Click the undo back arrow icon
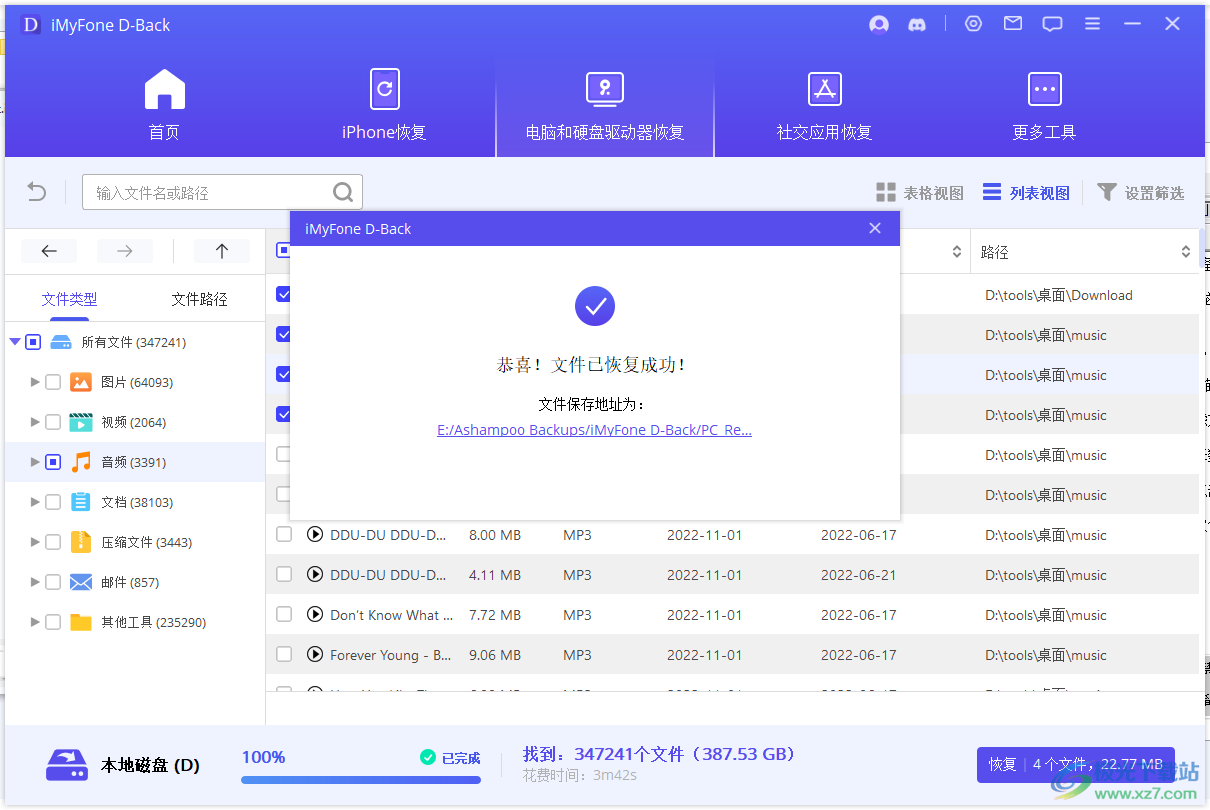 click(x=37, y=192)
